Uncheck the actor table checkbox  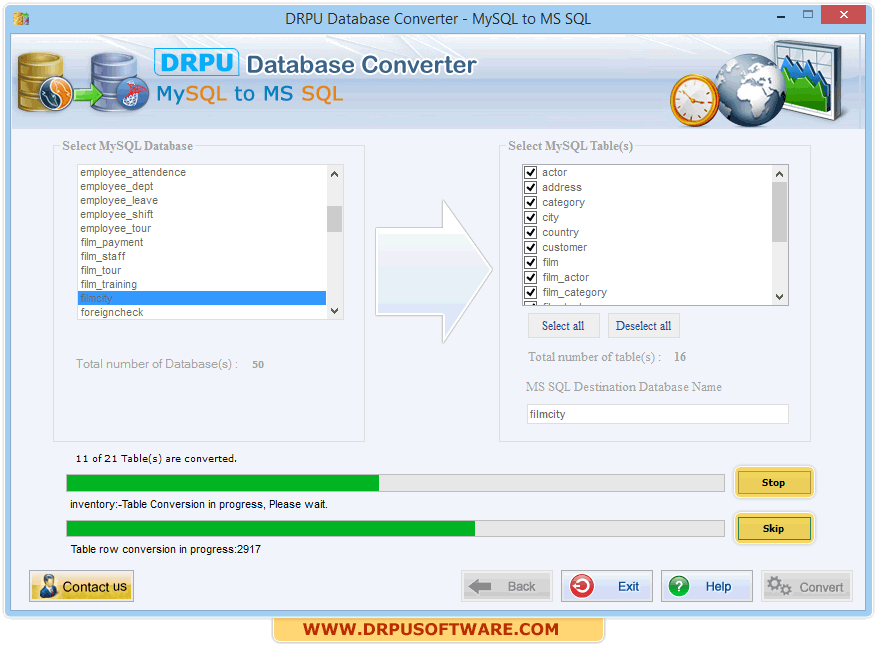[x=530, y=172]
